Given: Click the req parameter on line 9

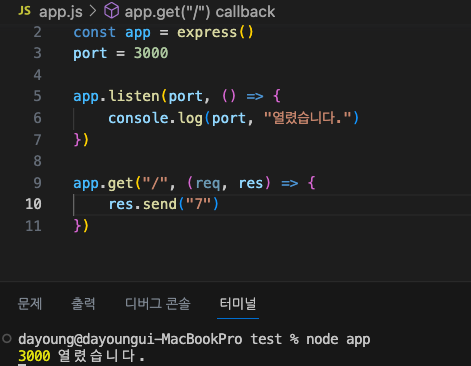Looking at the screenshot, I should (208, 183).
